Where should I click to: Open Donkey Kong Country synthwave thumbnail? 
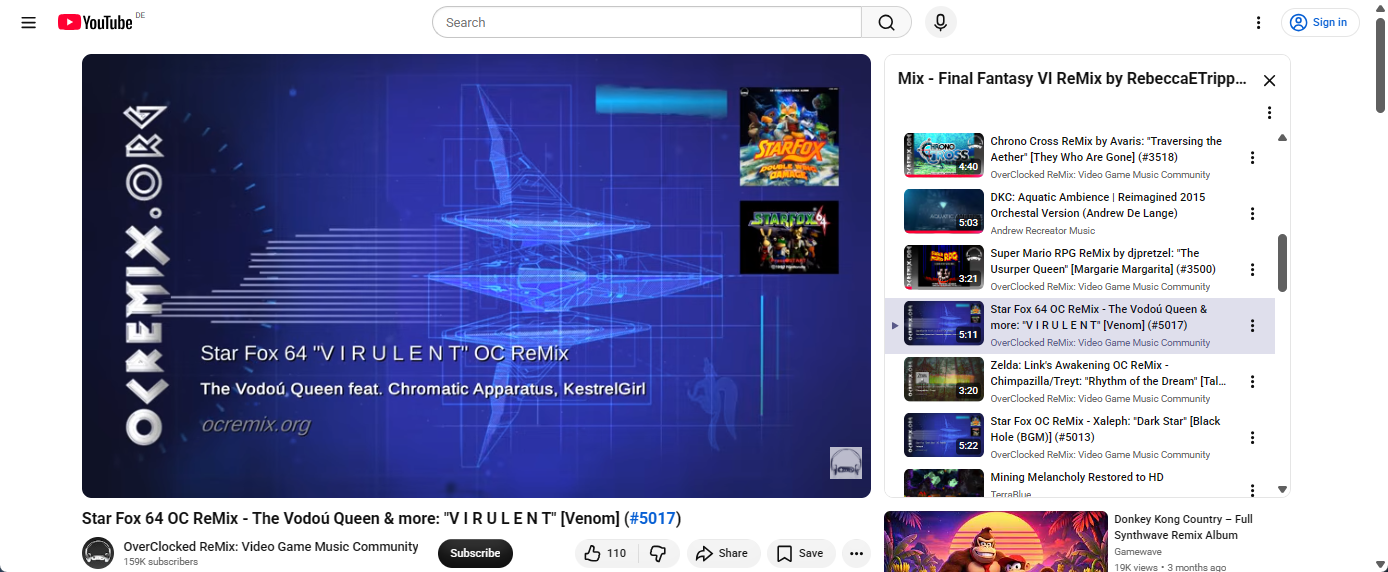[995, 541]
